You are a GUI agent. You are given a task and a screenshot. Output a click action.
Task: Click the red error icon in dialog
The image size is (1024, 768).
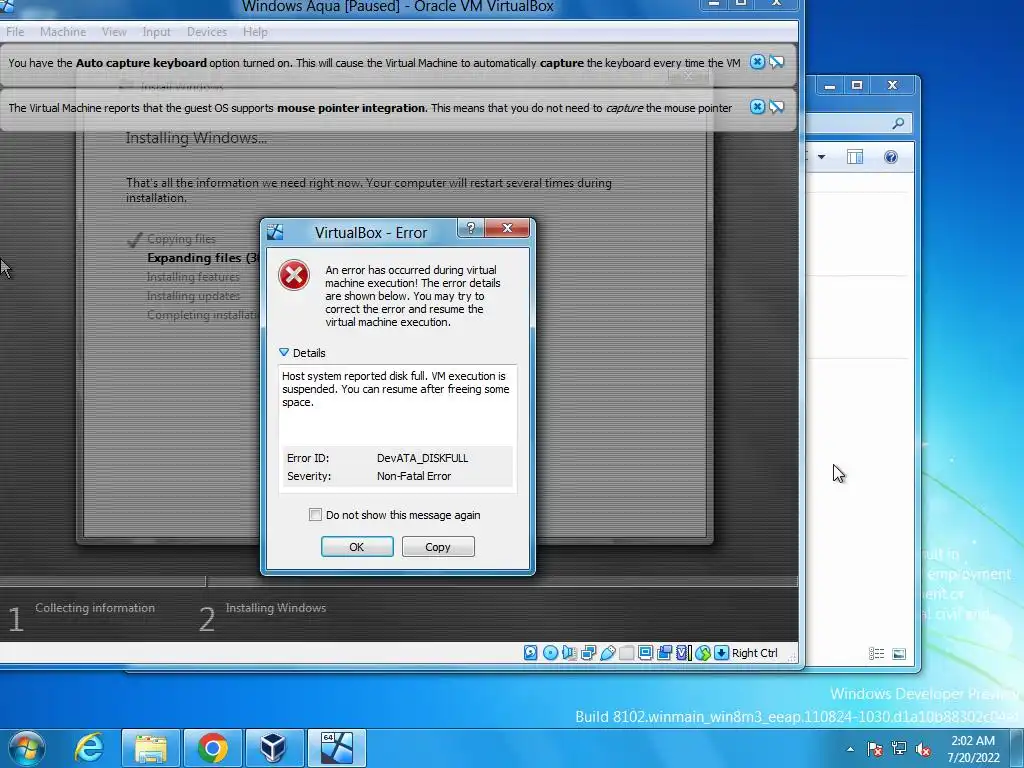(294, 275)
